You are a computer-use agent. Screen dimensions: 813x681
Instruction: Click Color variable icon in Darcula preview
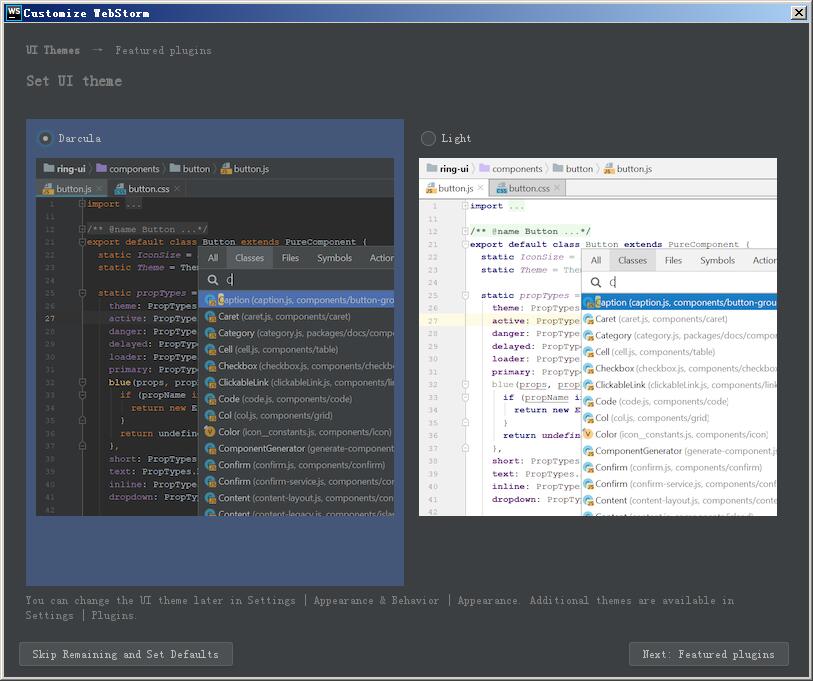pos(209,432)
